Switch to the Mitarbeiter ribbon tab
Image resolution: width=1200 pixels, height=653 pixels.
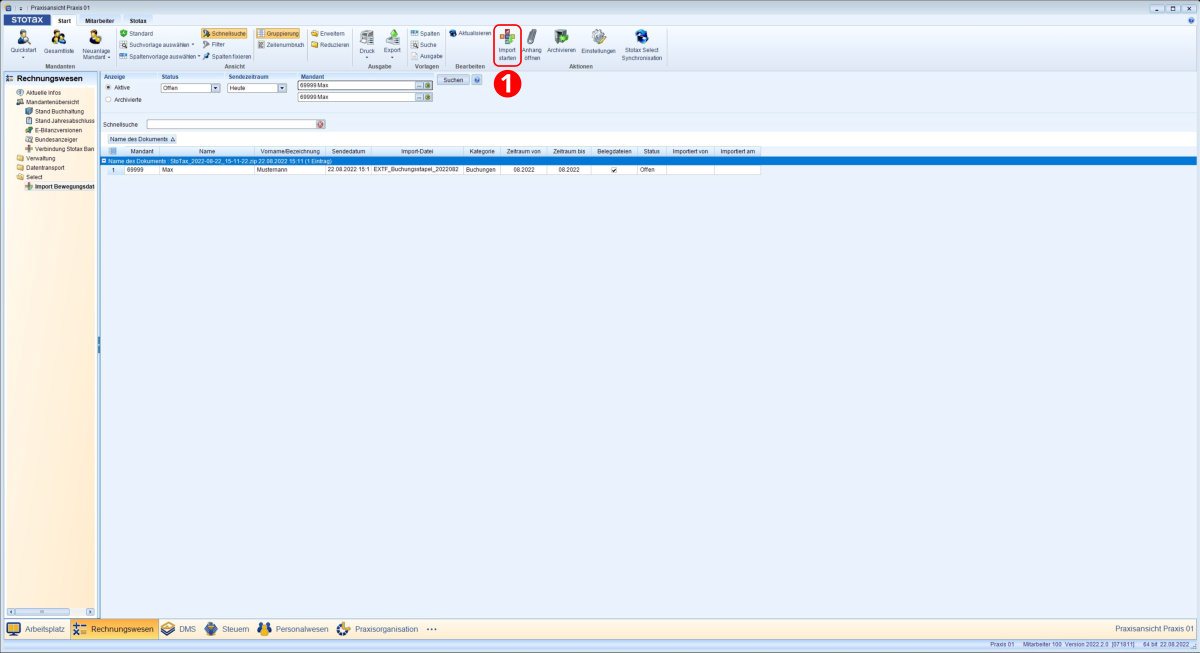[x=98, y=20]
